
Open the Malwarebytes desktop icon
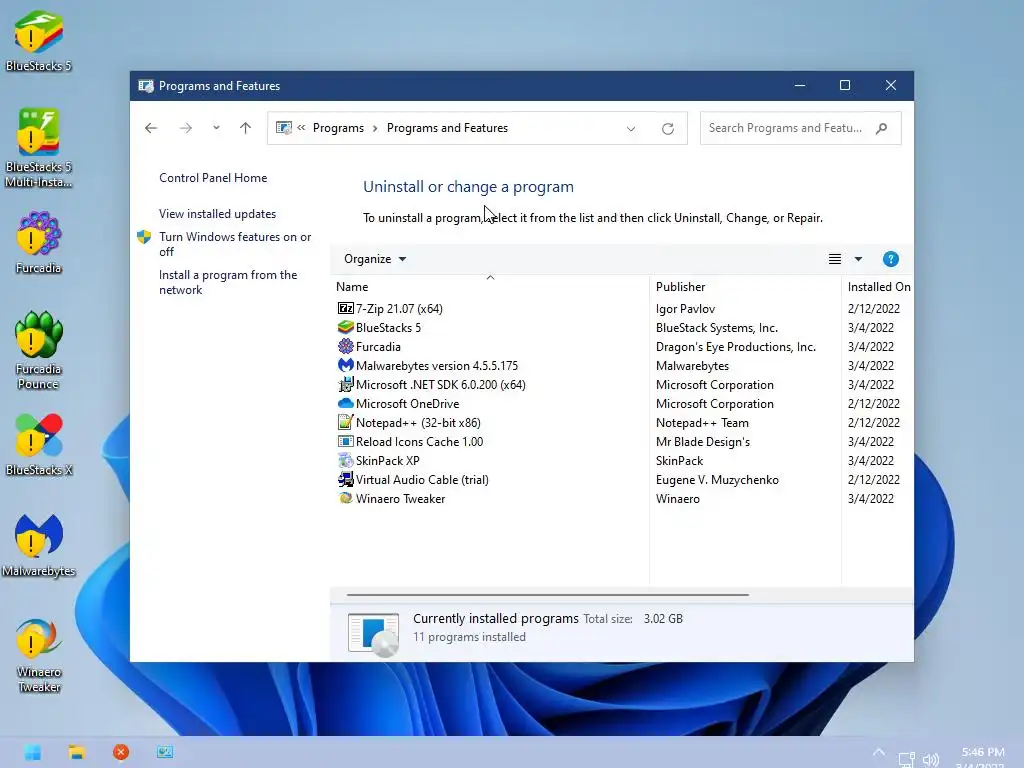(39, 546)
